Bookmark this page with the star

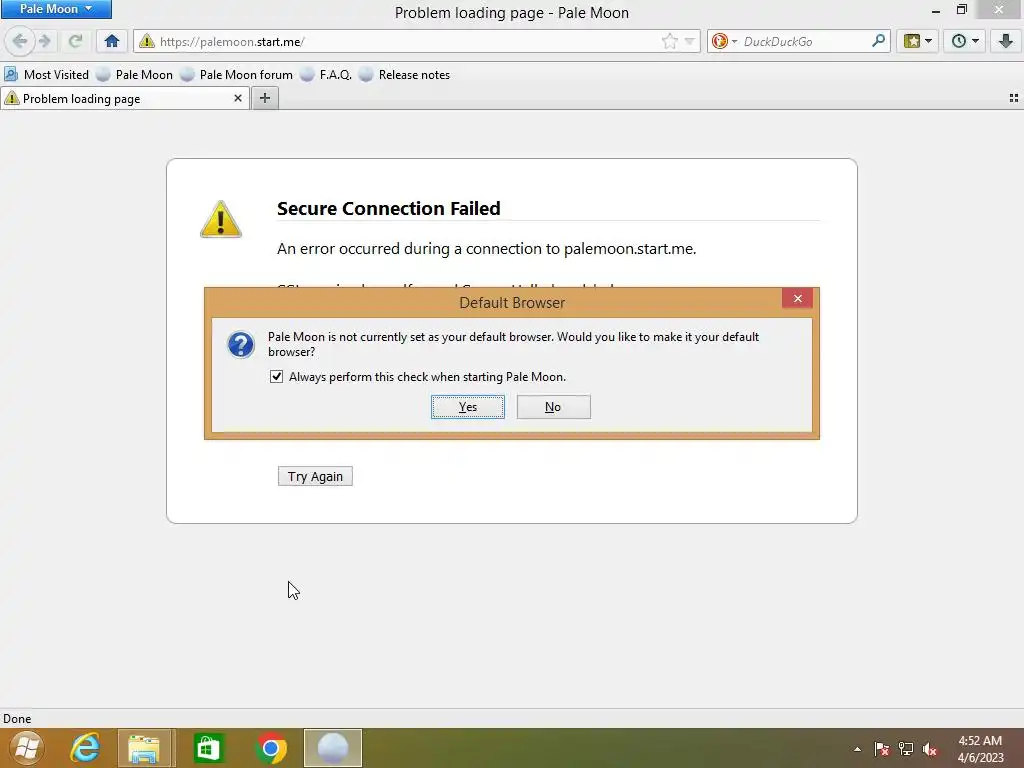[669, 41]
